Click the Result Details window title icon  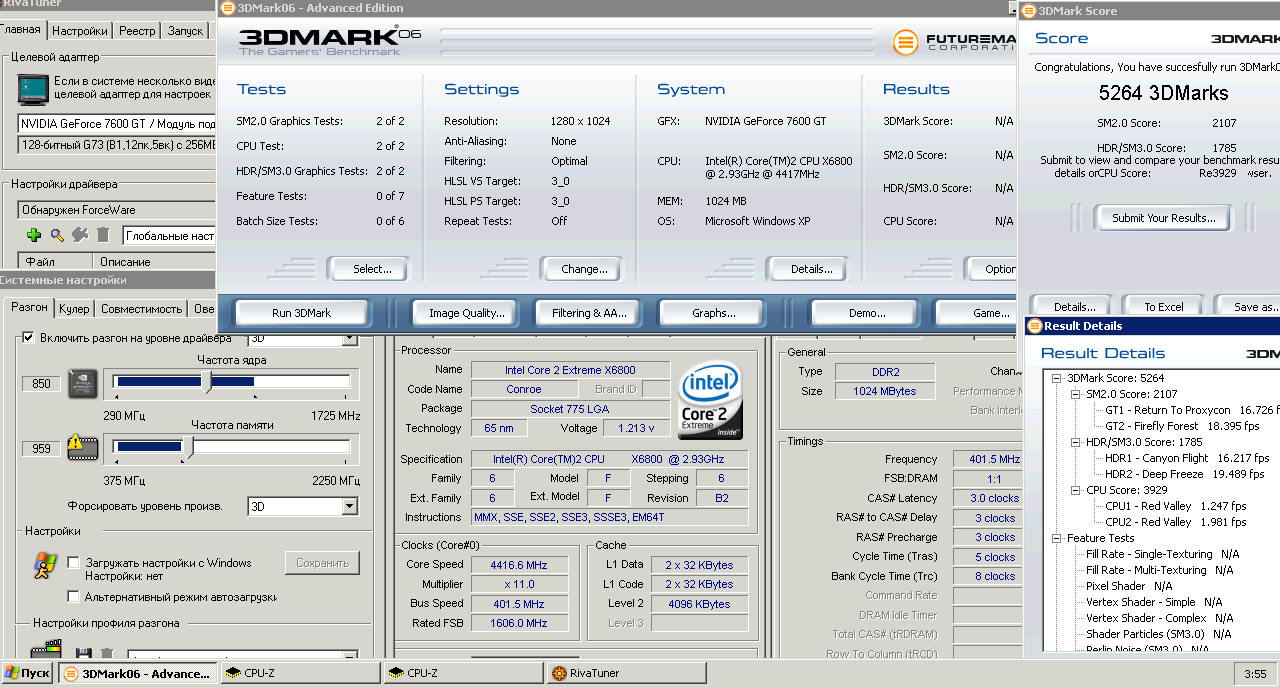[1035, 326]
